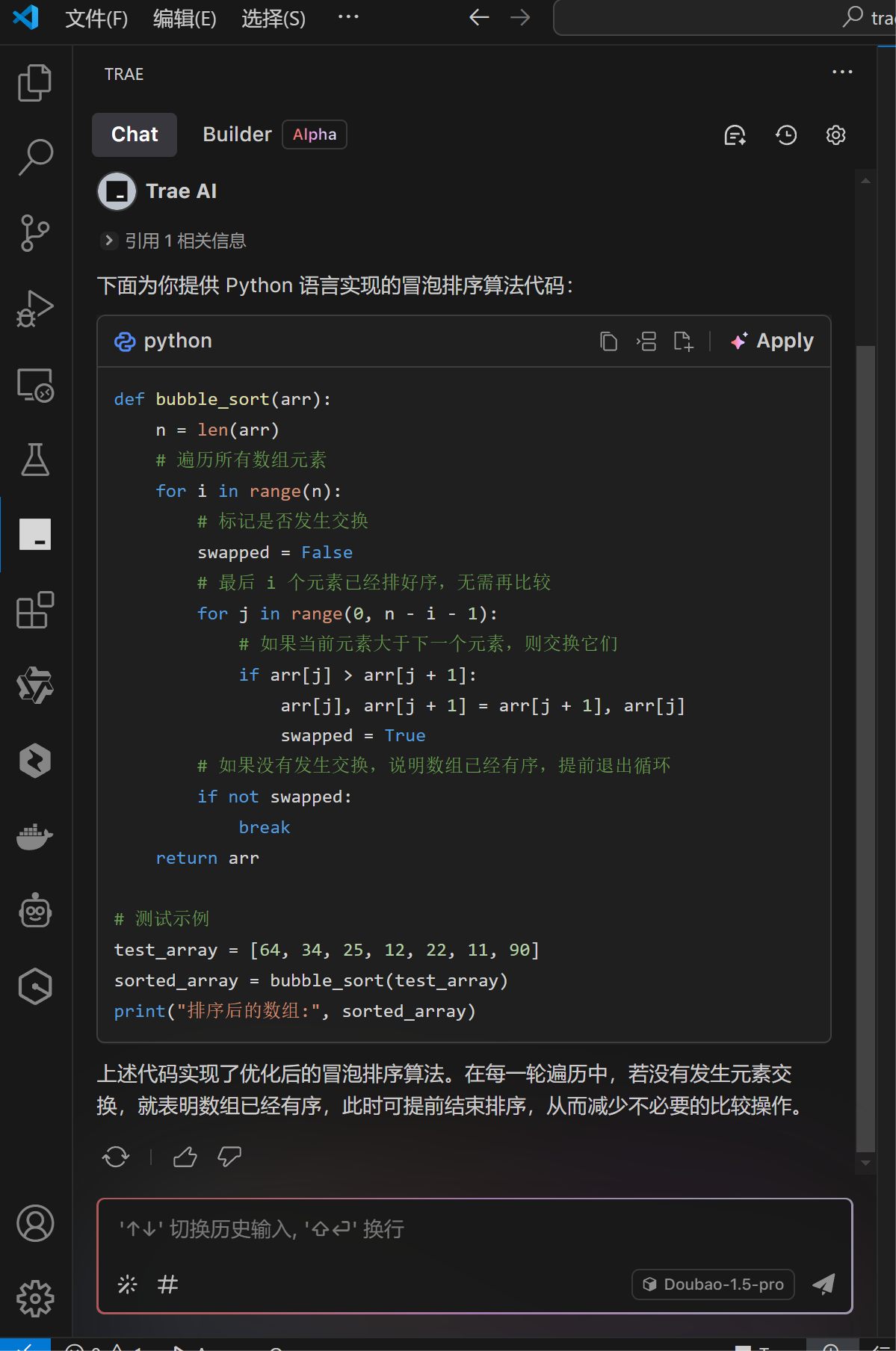Expand the 引用 1 相关信息 section
Viewport: 896px width, 1351px height.
pos(173,241)
